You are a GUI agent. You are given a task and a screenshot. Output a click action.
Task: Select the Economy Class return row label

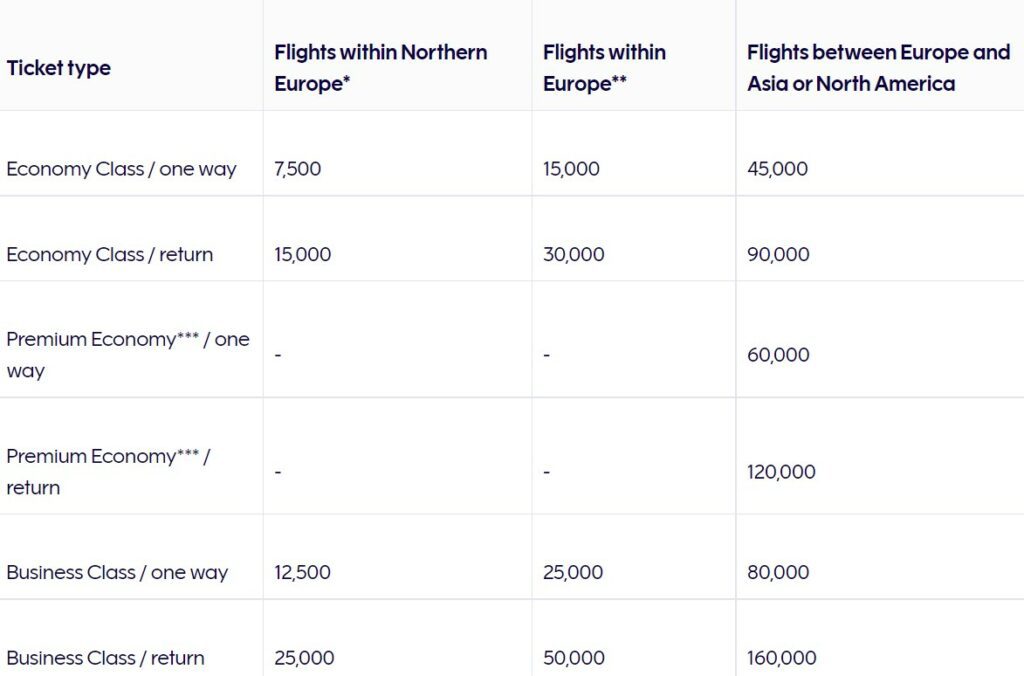click(110, 254)
